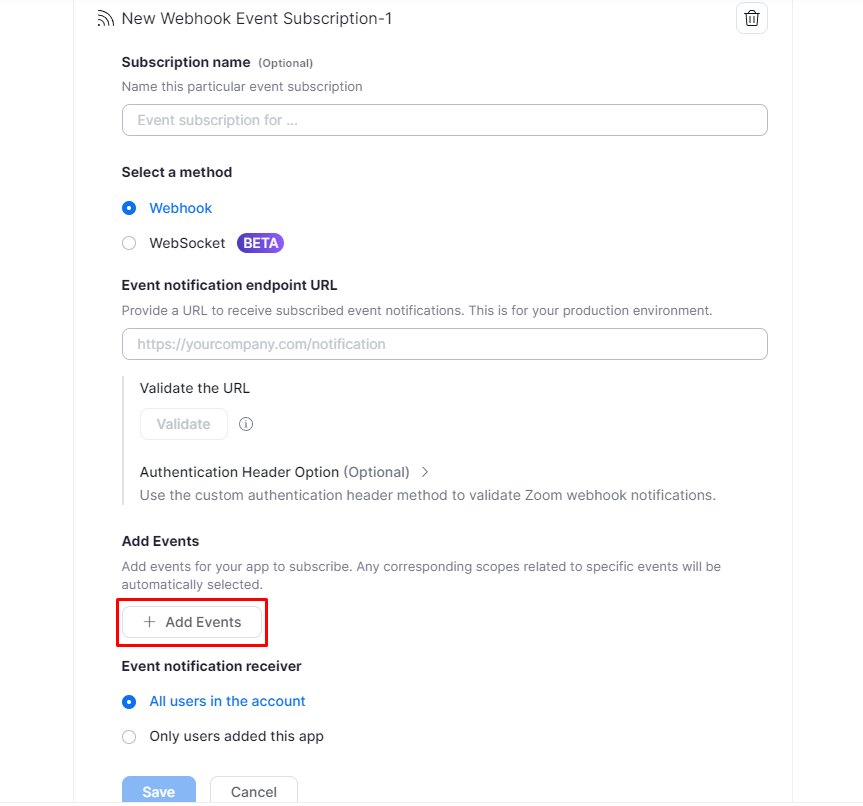Open the Add Events button

(x=192, y=622)
